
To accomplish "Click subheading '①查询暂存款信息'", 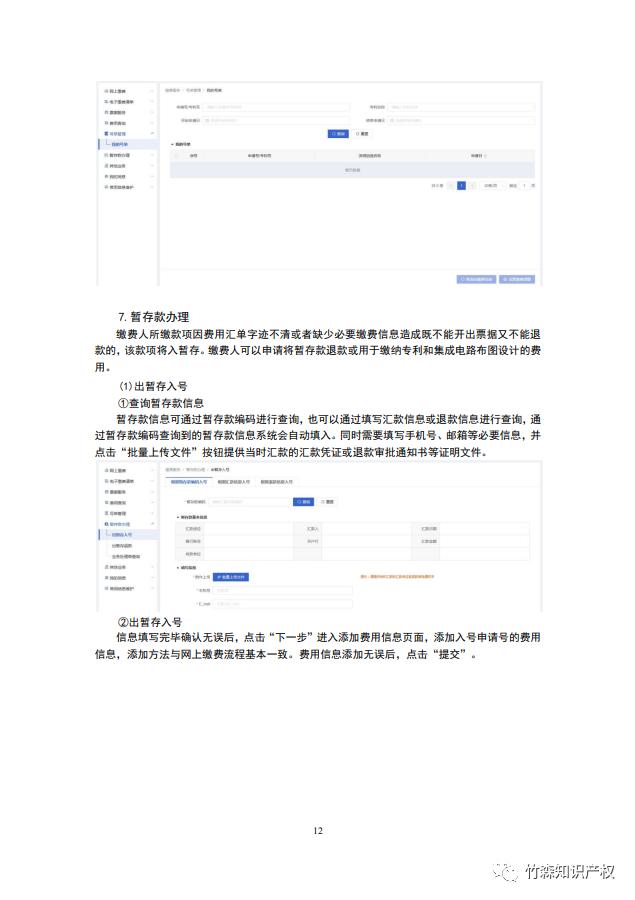I will (x=160, y=403).
